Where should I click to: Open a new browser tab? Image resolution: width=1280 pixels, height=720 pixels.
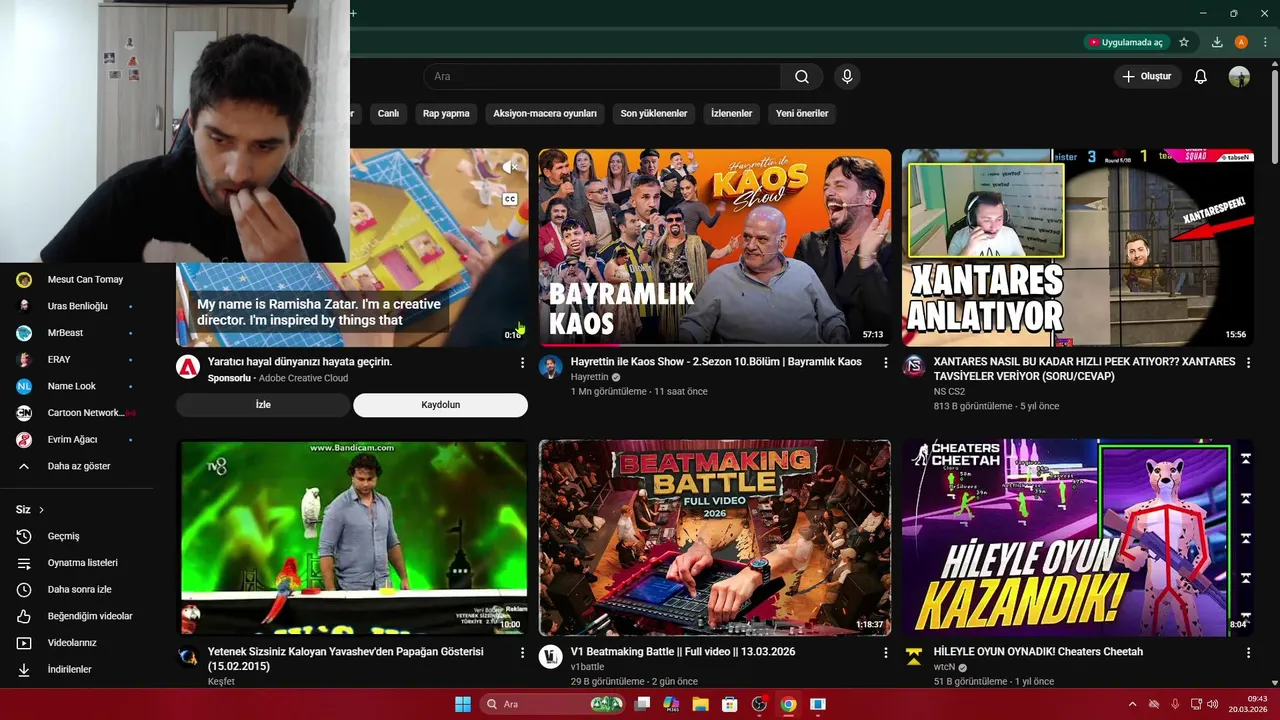coord(353,13)
